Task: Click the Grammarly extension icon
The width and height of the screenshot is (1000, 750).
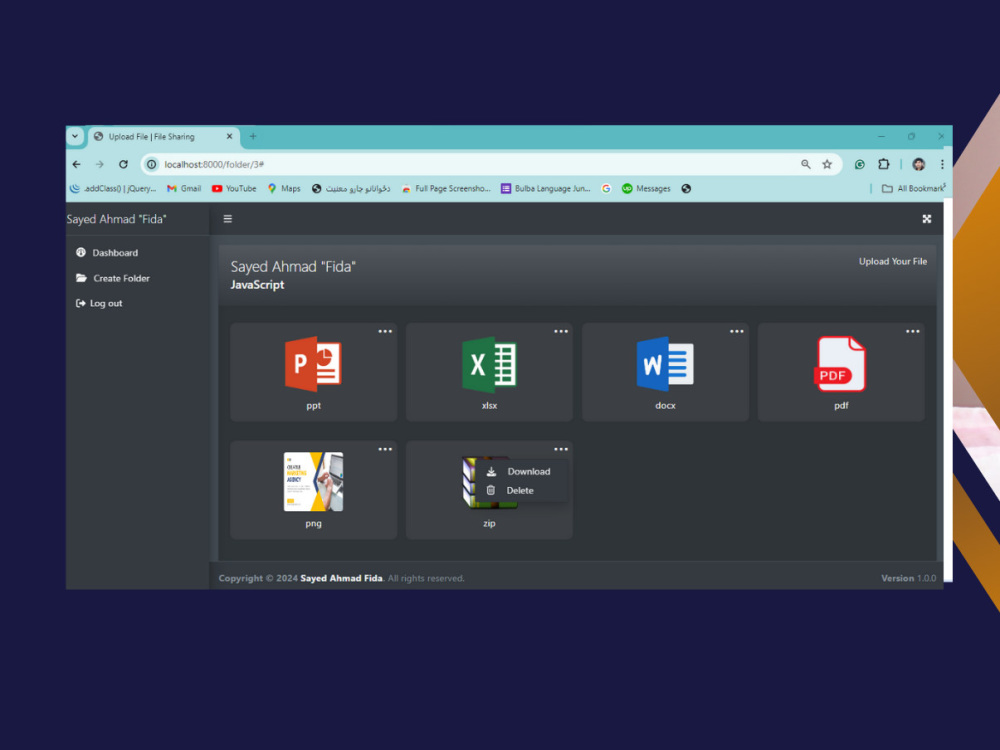Action: tap(860, 165)
